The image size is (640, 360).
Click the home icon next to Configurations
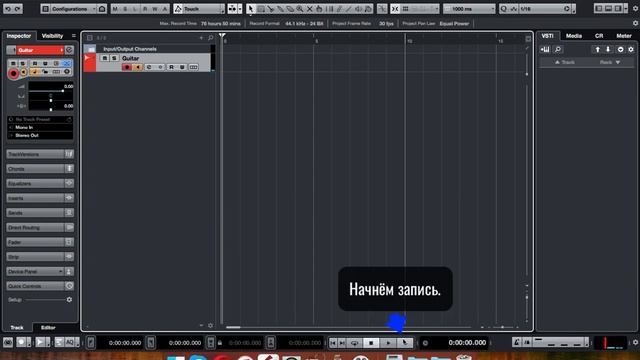tap(102, 9)
